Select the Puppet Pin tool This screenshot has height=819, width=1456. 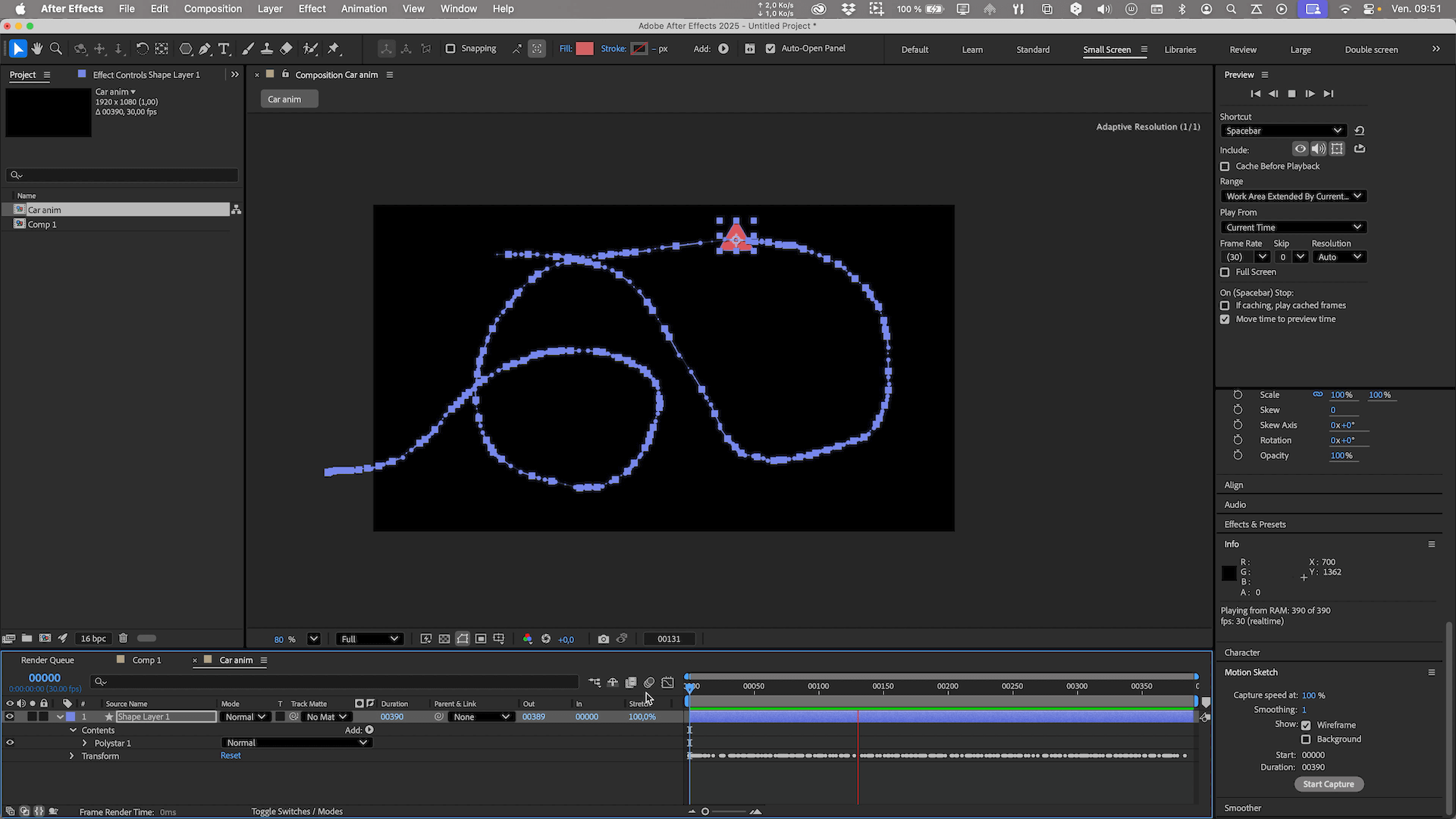click(x=334, y=49)
